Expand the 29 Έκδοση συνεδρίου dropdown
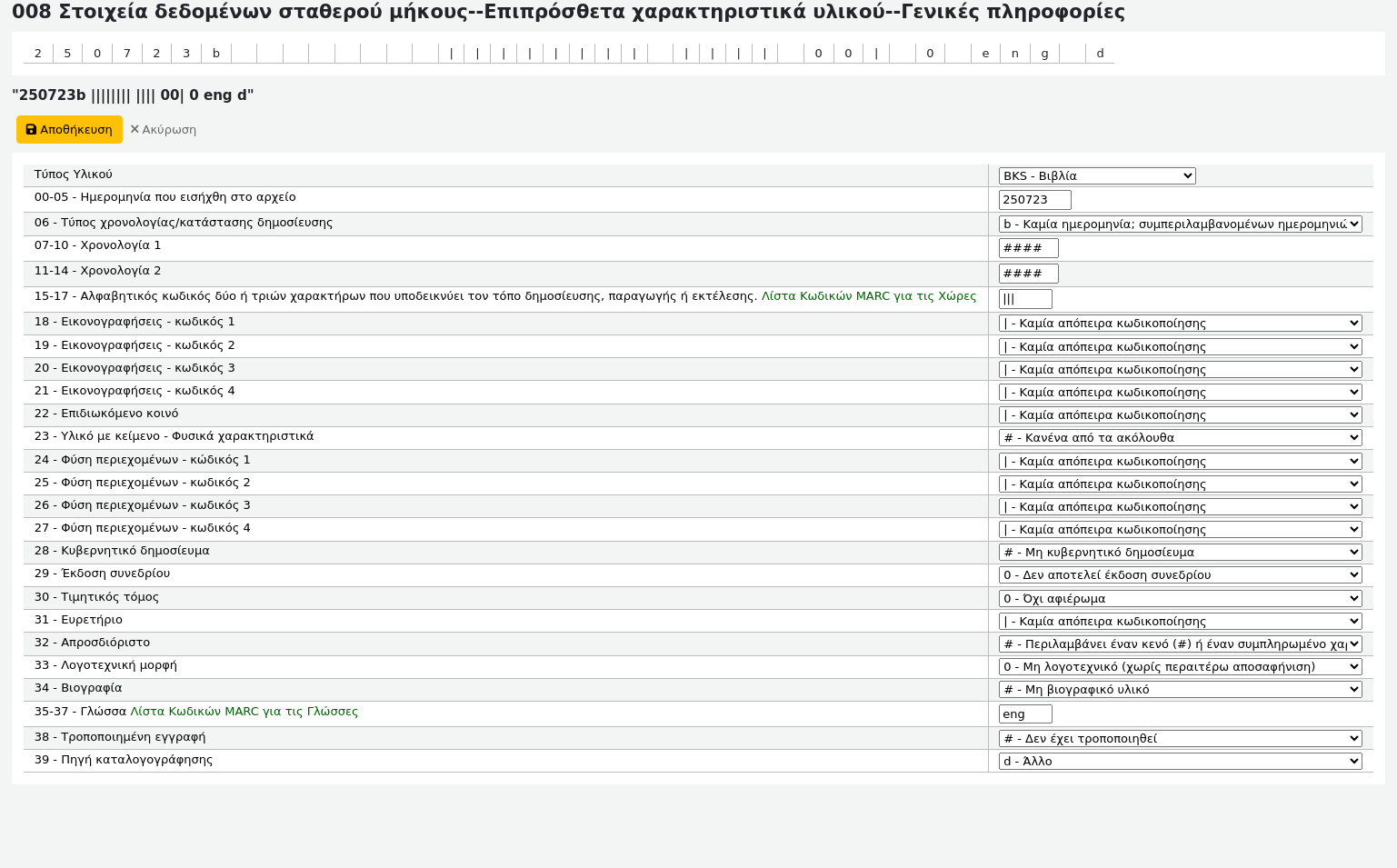 pos(1179,575)
